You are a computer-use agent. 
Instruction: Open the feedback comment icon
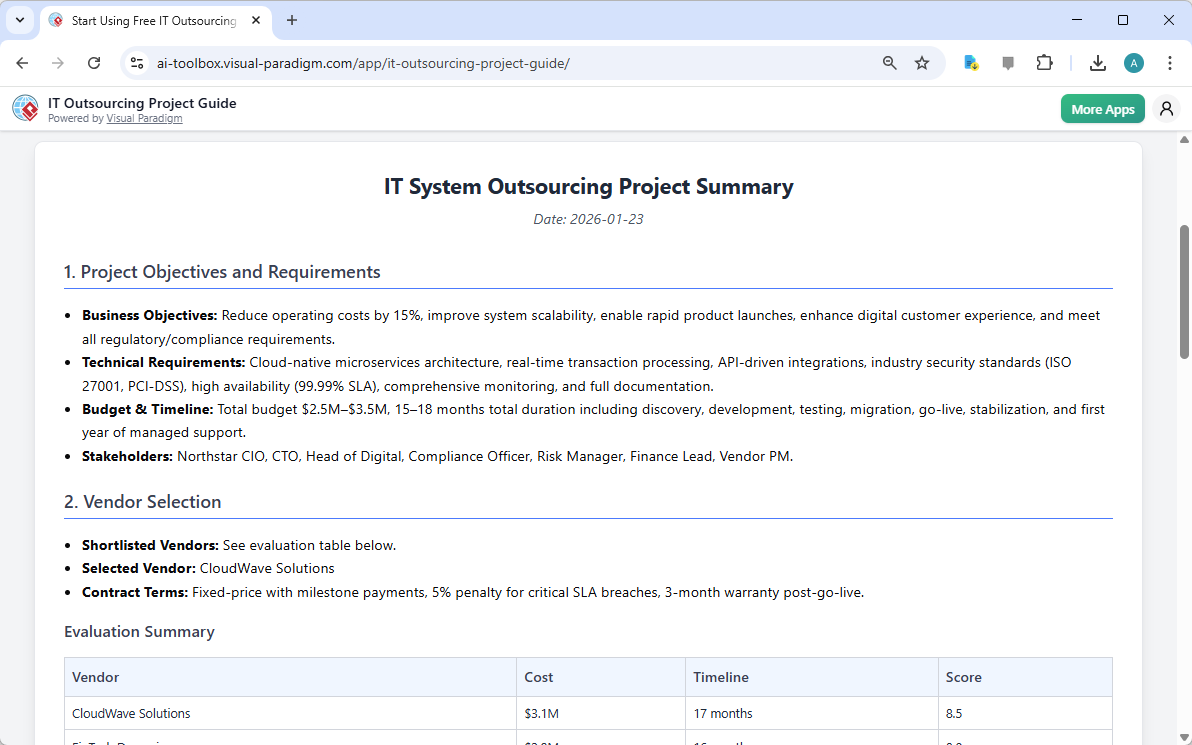coord(1008,62)
